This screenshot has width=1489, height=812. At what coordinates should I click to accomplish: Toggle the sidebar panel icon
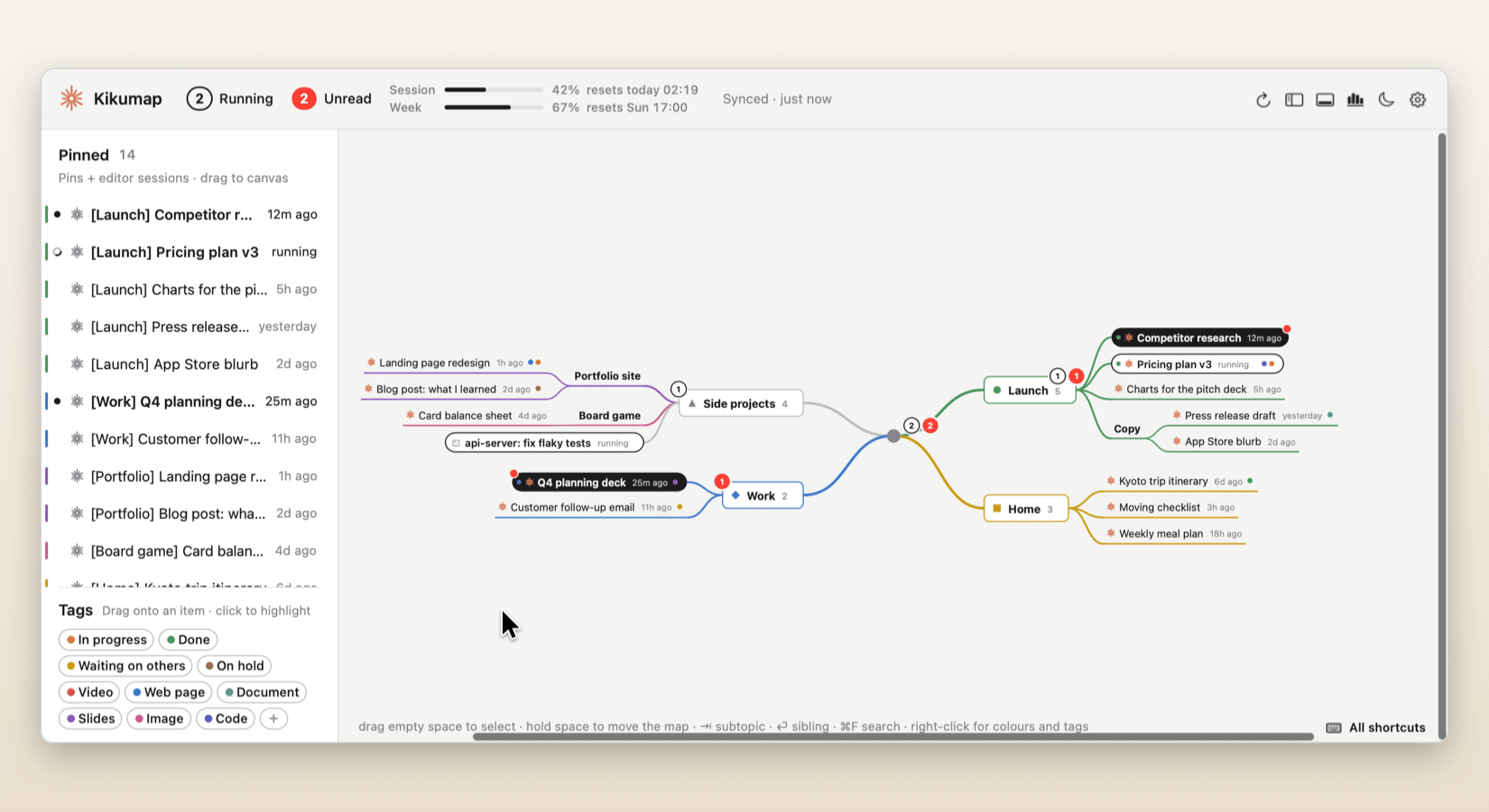1294,100
